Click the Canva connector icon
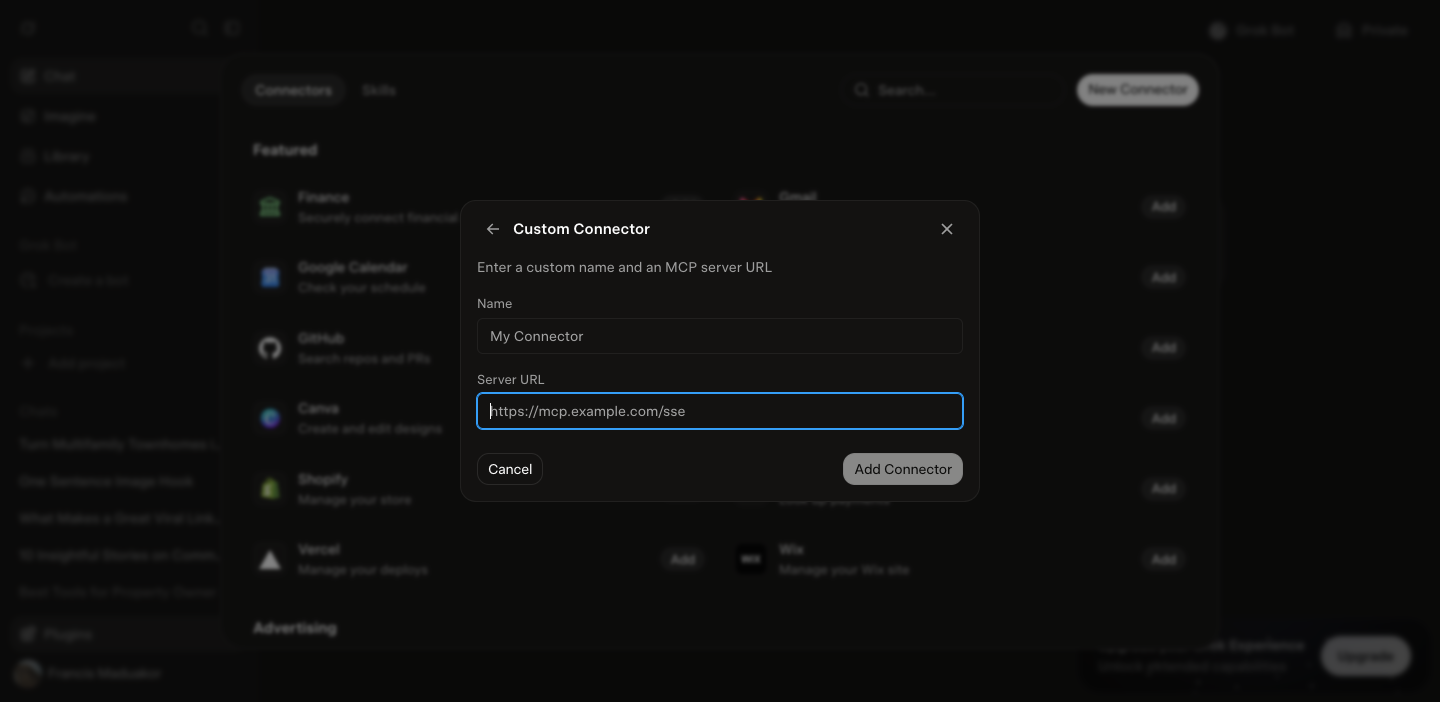 tap(270, 418)
